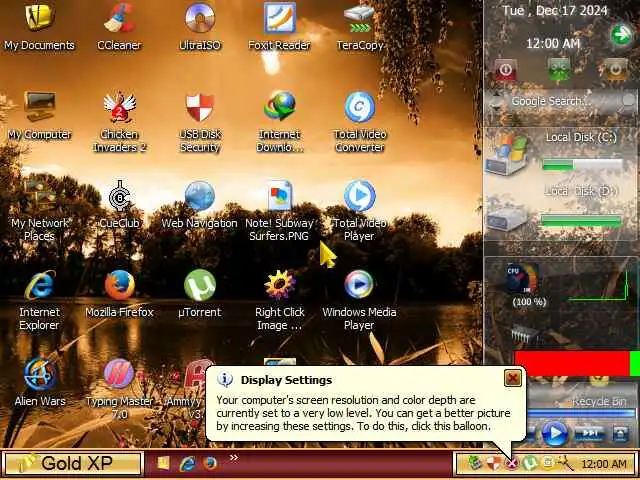This screenshot has width=640, height=480.
Task: Launch Windows Media Player from the desktop
Action: (359, 300)
